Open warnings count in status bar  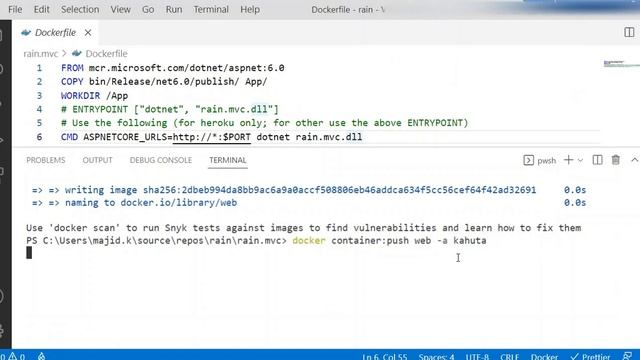16,356
